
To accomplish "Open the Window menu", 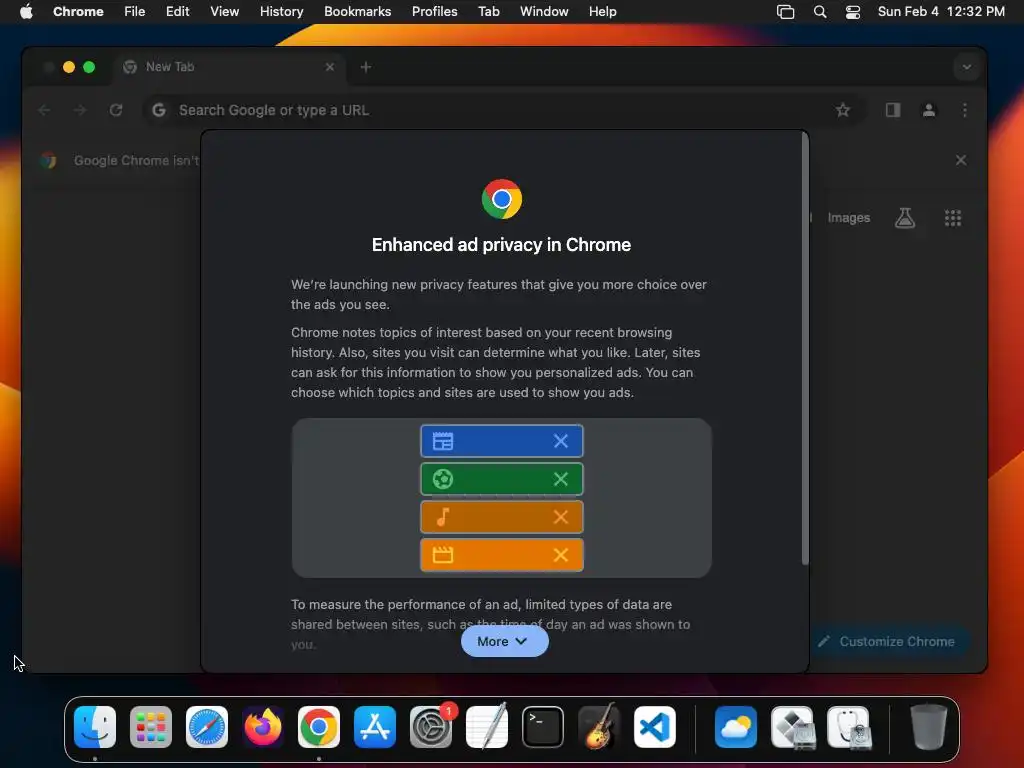I will 544,11.
